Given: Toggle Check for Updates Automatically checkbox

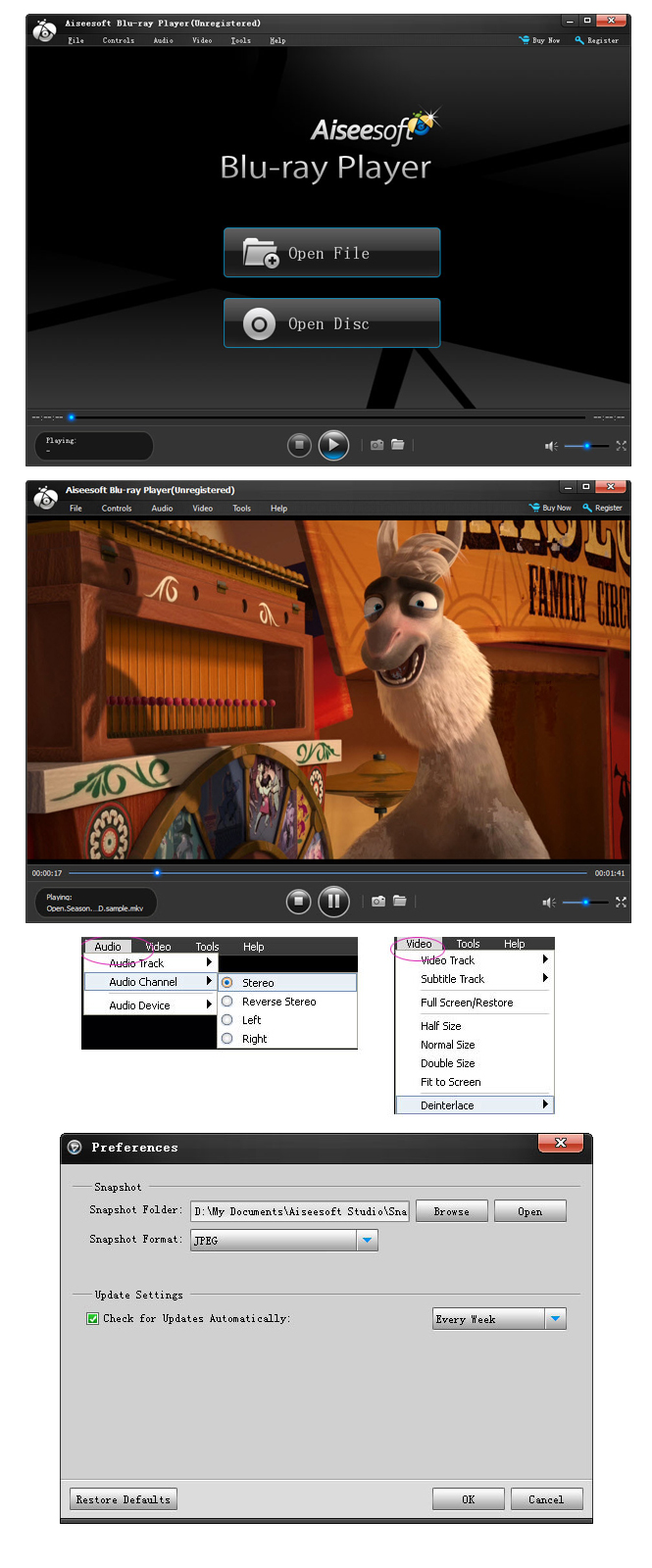Looking at the screenshot, I should tap(93, 1318).
